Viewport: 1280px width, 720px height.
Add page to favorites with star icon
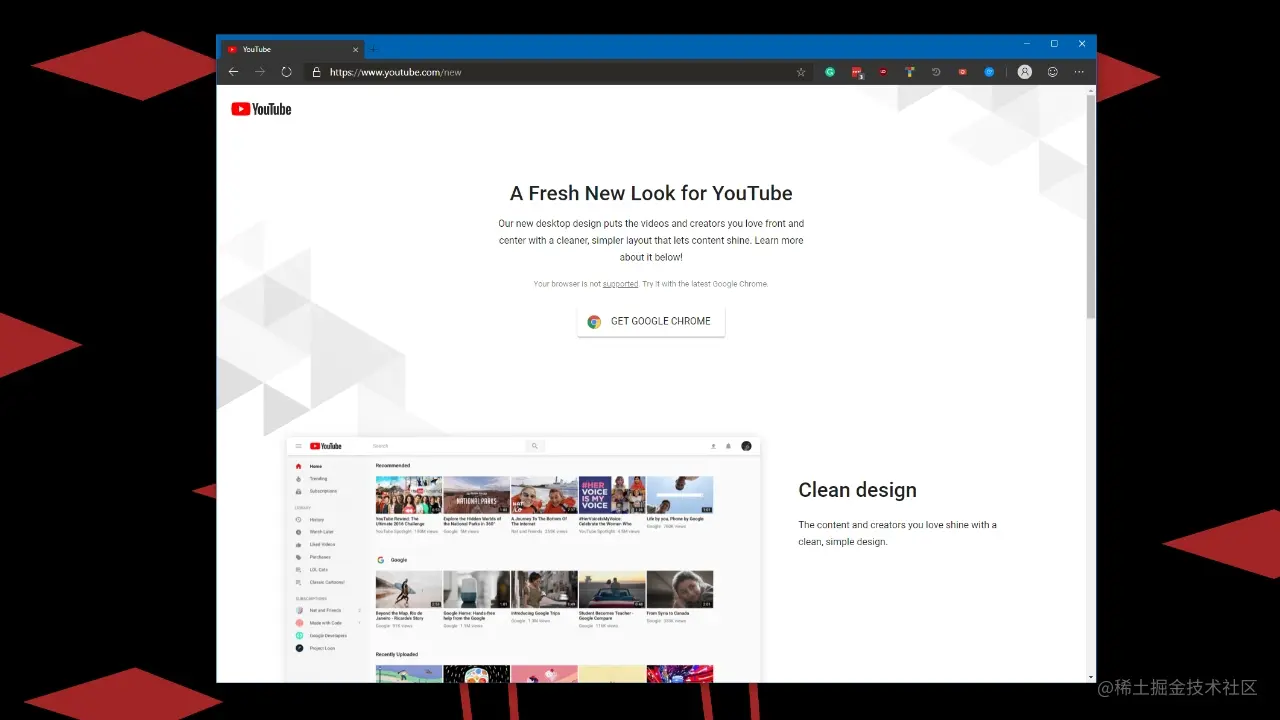click(801, 72)
